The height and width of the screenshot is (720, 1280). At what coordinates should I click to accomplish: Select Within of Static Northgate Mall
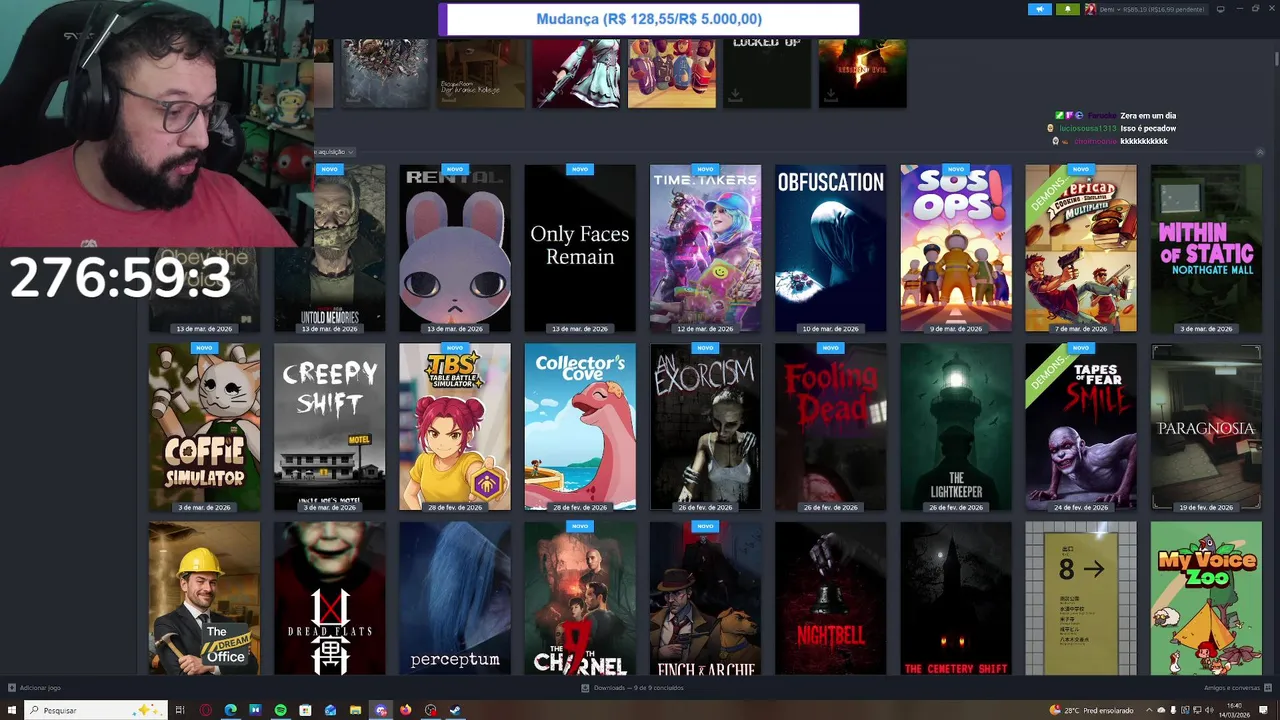point(1206,248)
